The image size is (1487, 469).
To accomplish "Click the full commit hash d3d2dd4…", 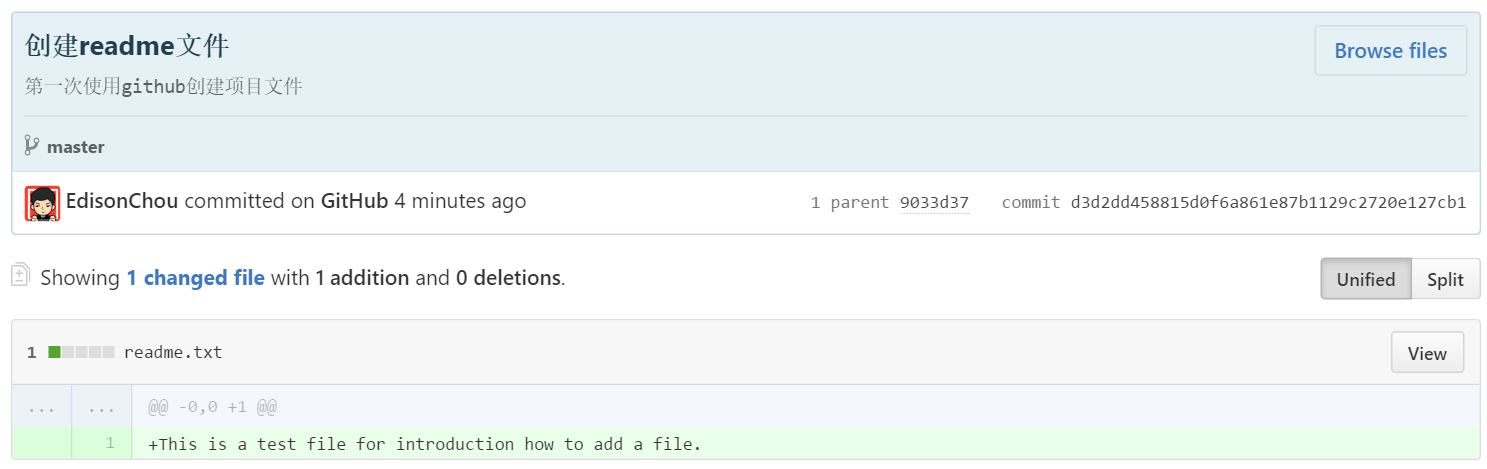I will click(1268, 203).
